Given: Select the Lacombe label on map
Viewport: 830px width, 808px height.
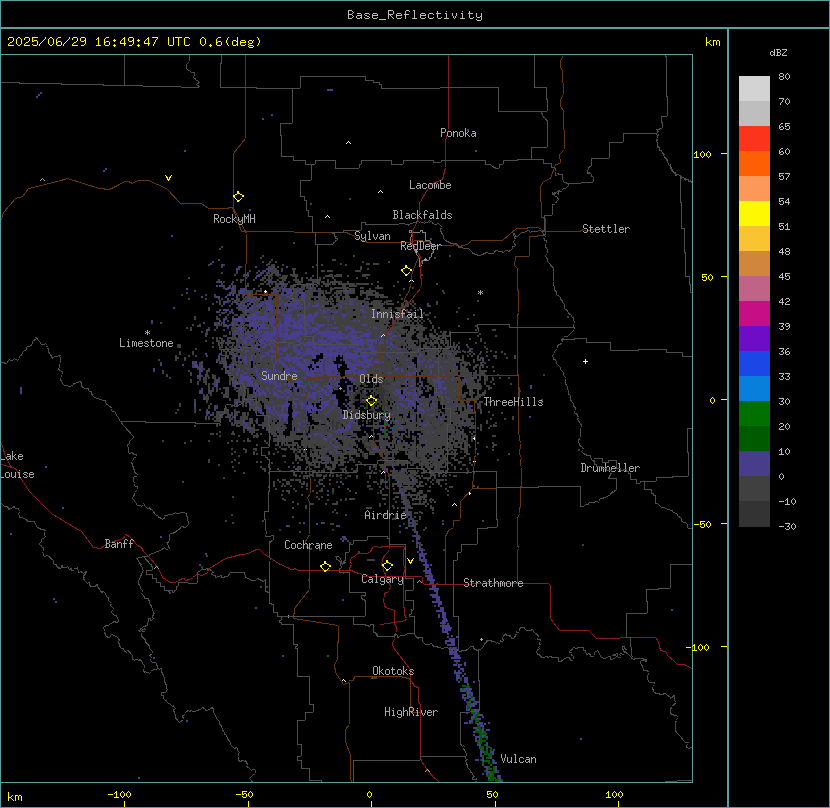Looking at the screenshot, I should [x=430, y=185].
